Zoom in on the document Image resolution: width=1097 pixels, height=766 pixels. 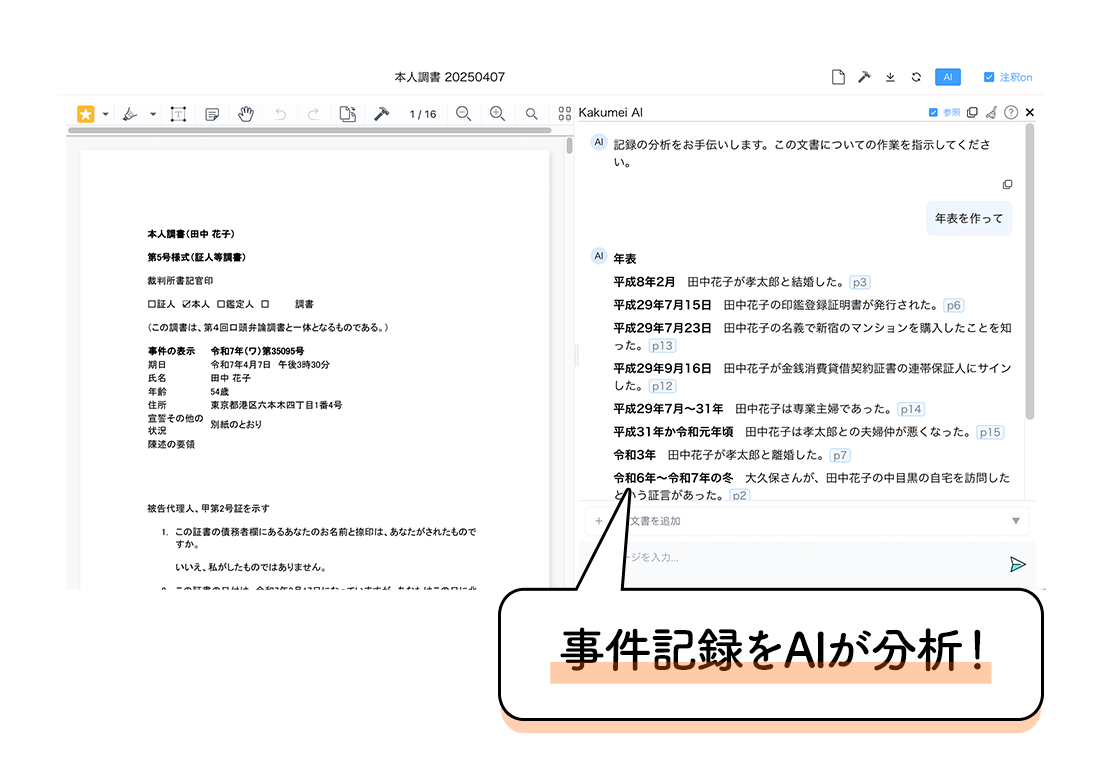click(497, 114)
